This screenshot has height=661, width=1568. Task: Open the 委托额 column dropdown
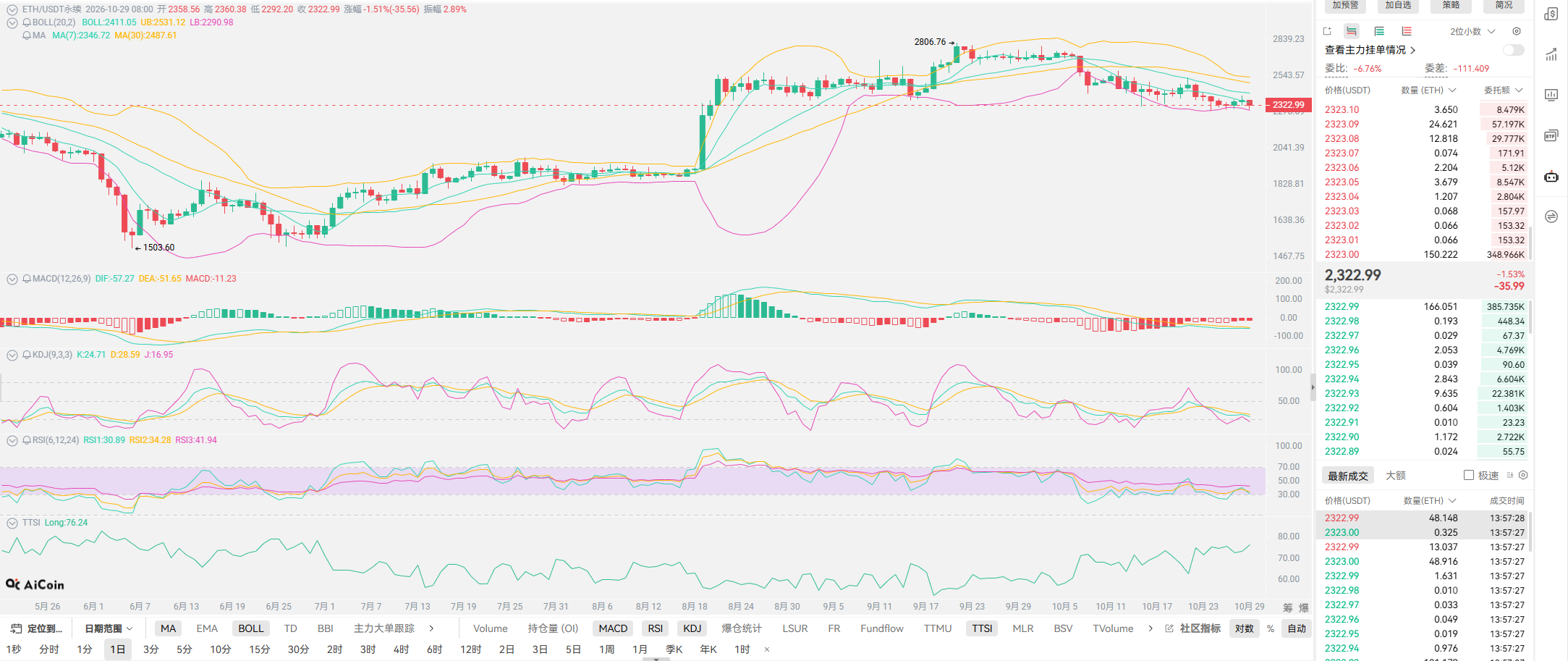1503,90
